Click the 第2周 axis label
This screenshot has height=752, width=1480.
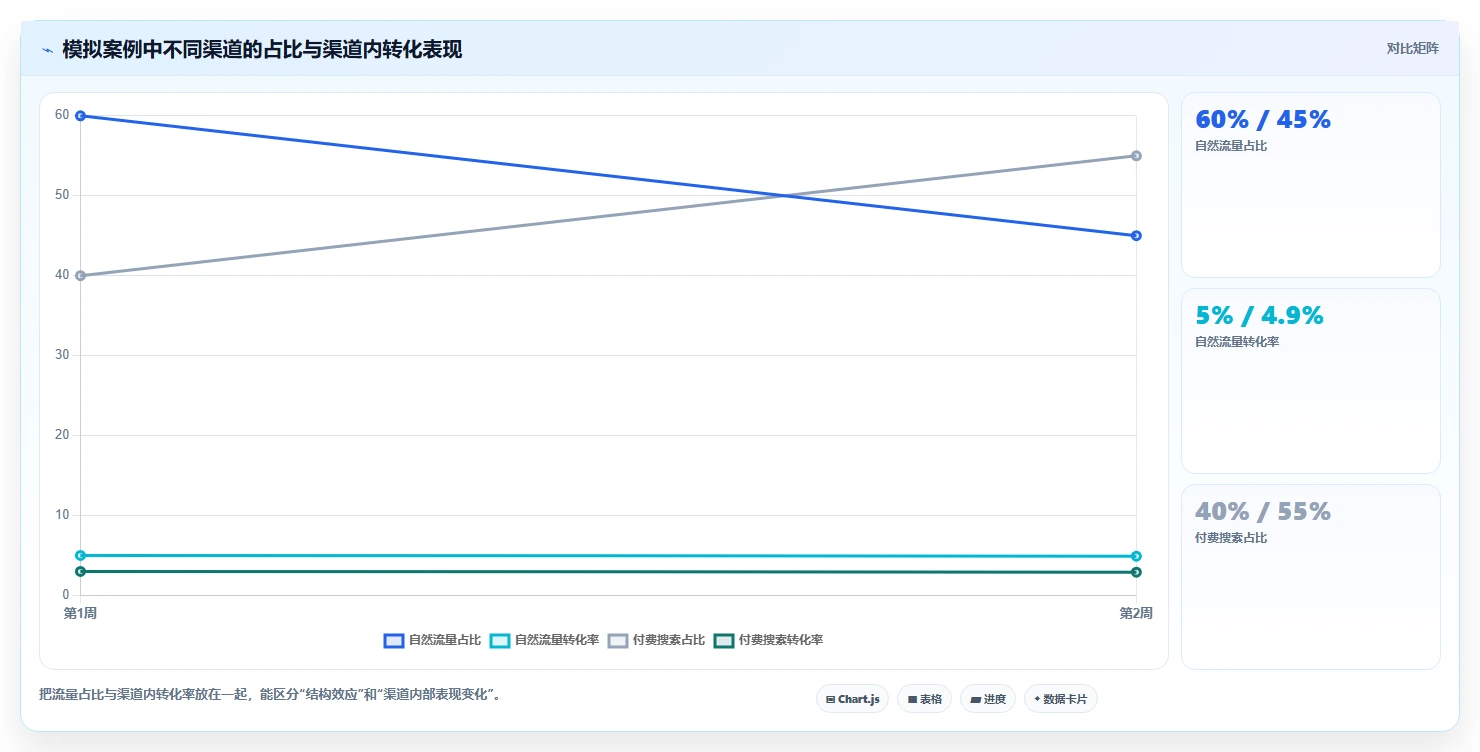[1136, 613]
